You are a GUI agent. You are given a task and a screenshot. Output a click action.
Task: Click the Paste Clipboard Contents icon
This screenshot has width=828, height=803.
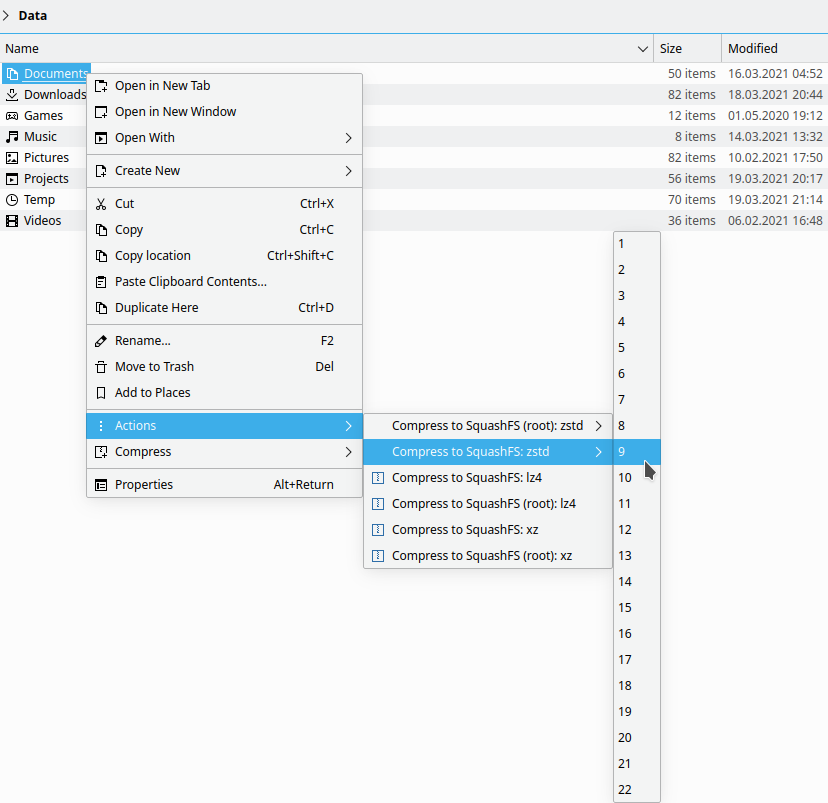[101, 282]
